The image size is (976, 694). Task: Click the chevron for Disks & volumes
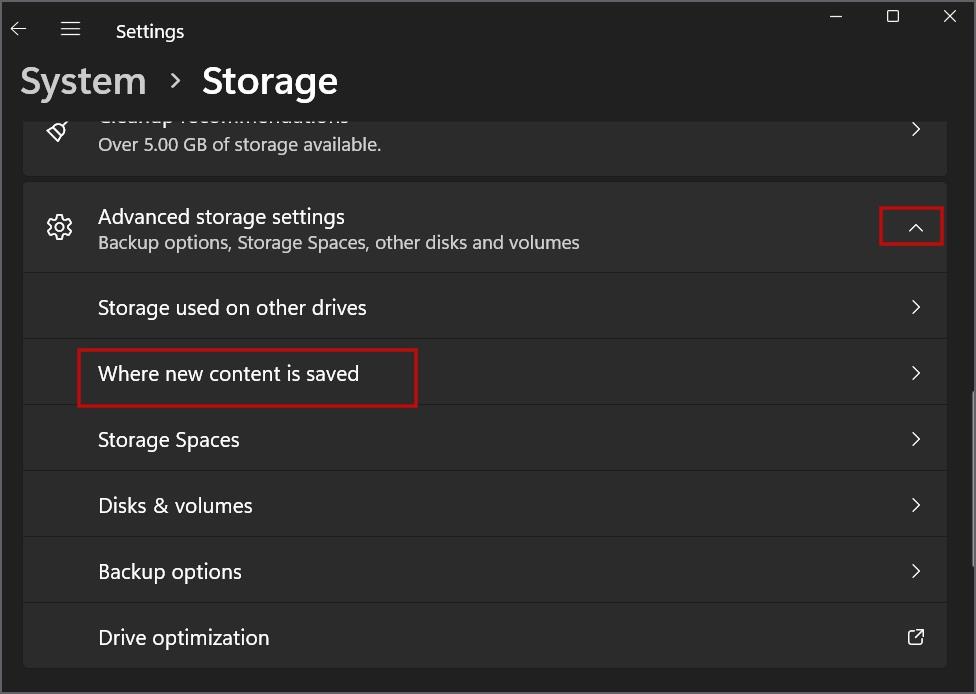click(916, 505)
